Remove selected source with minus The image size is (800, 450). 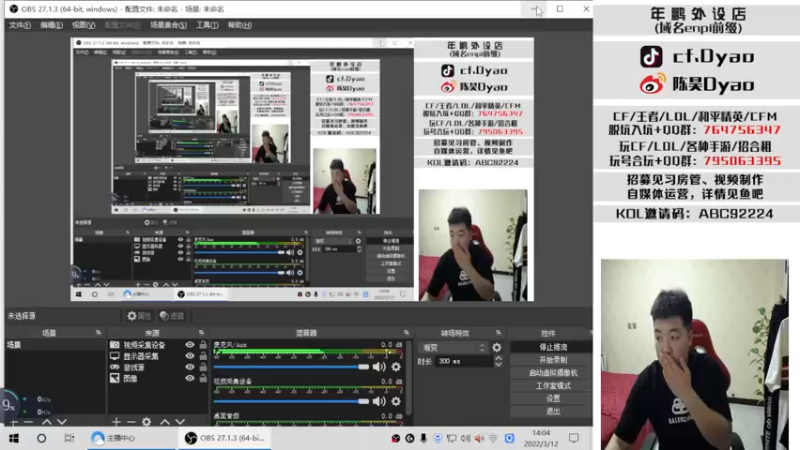(131, 422)
